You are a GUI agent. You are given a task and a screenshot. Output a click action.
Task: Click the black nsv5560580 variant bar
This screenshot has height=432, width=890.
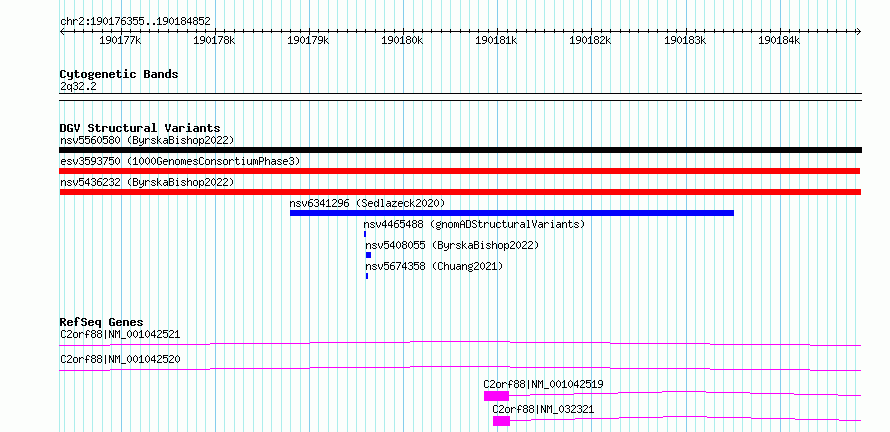click(x=460, y=150)
